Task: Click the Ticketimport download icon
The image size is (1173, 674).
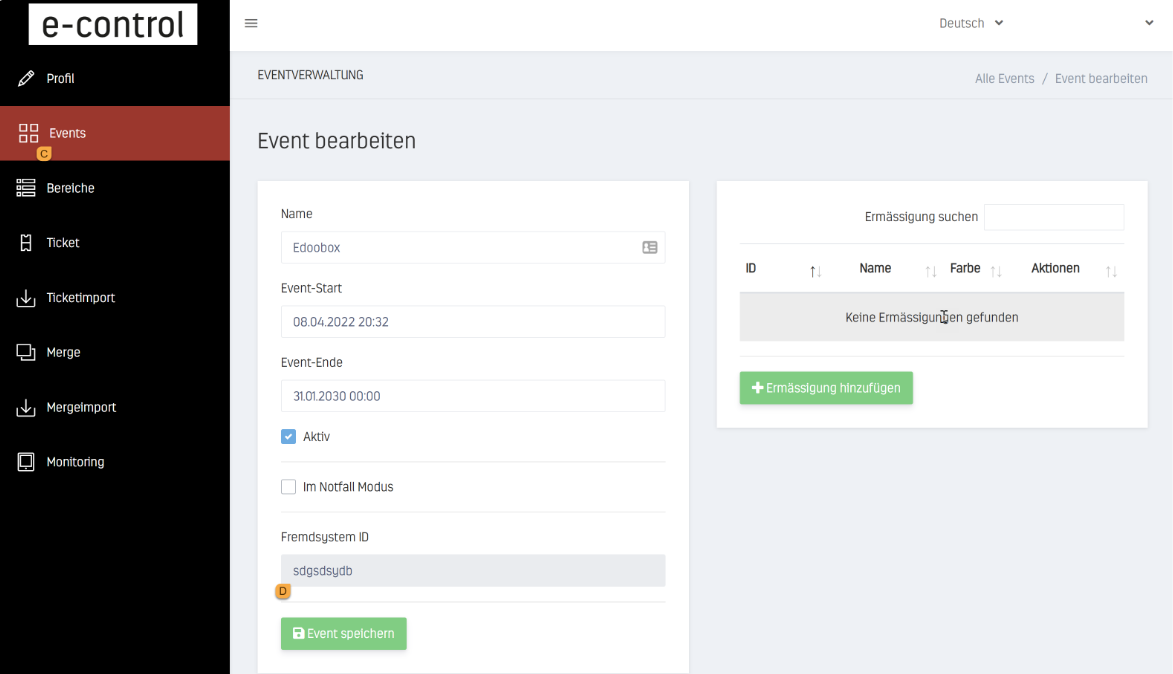Action: (26, 298)
